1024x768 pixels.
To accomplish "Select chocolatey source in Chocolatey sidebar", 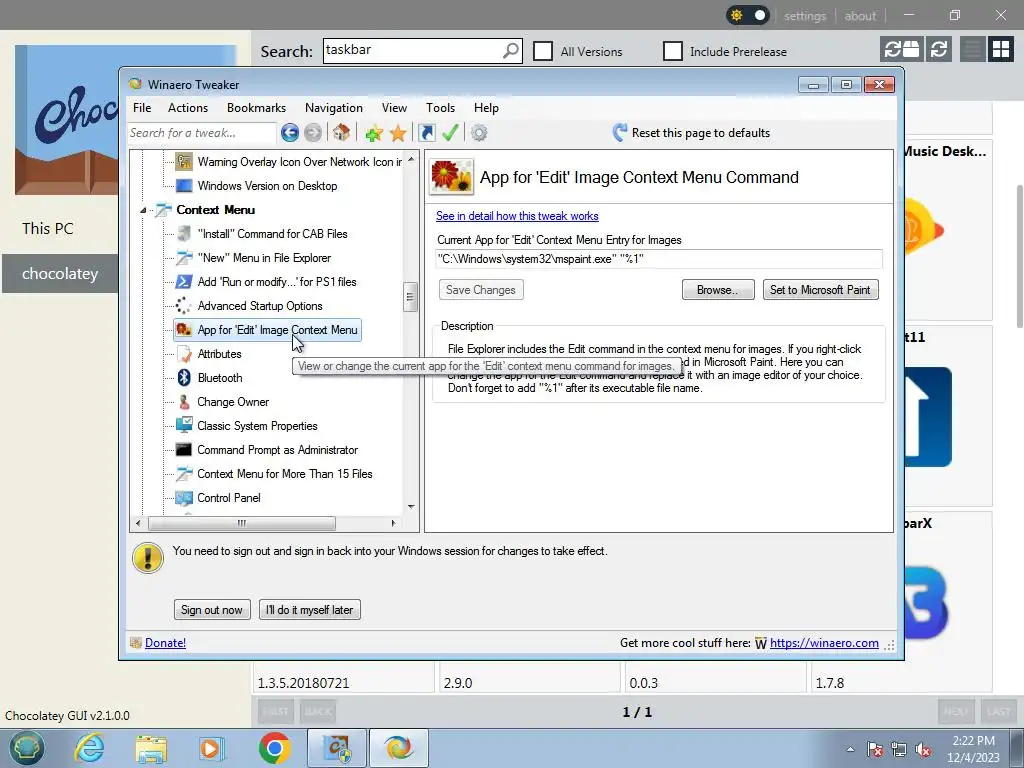I will pyautogui.click(x=60, y=274).
